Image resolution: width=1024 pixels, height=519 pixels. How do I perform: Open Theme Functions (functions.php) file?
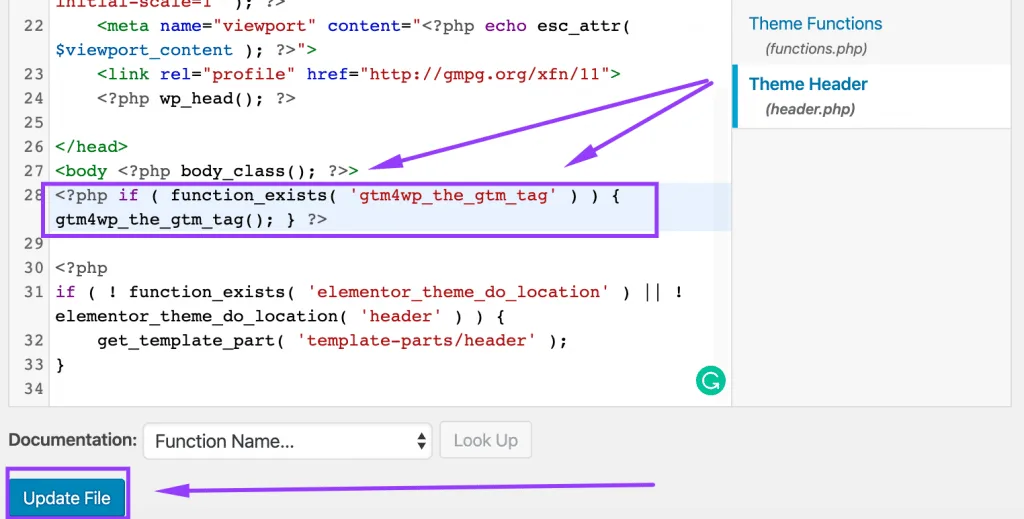coord(815,35)
